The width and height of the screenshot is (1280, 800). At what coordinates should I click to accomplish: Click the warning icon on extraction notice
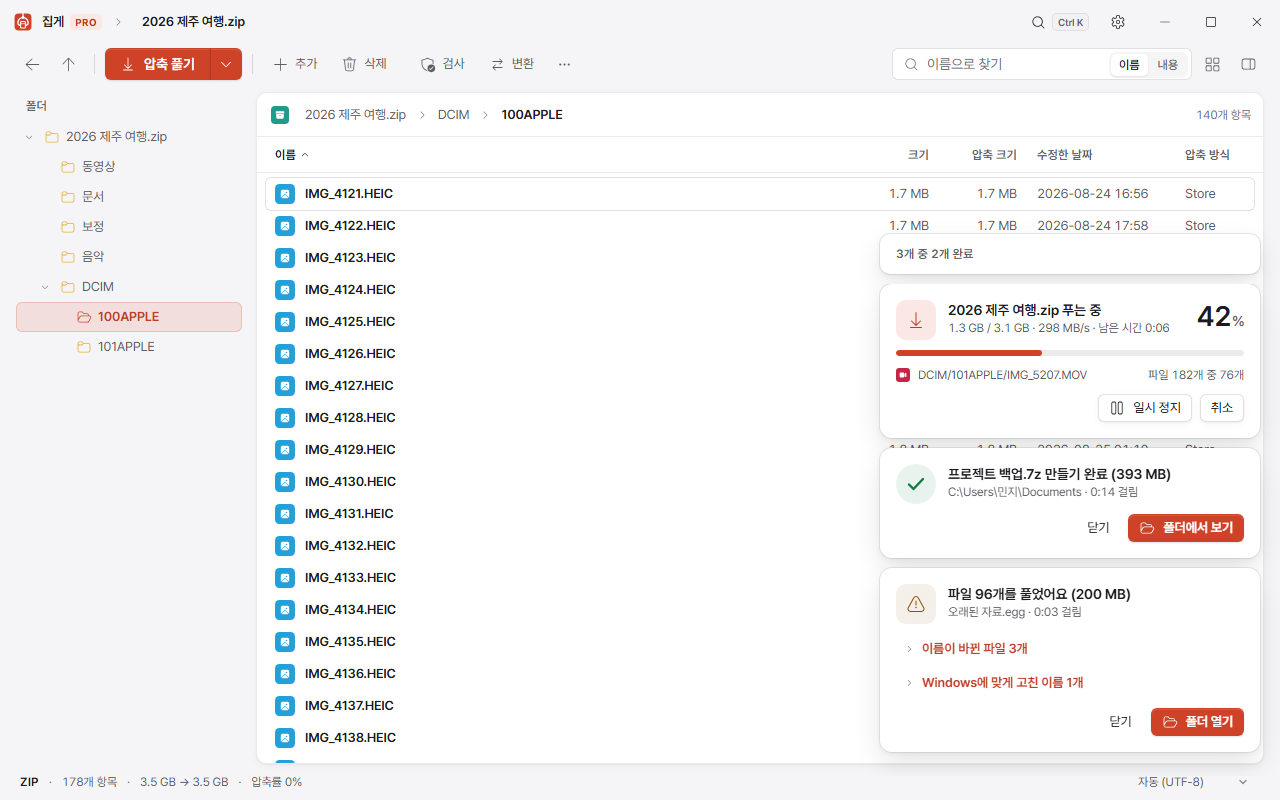[916, 604]
